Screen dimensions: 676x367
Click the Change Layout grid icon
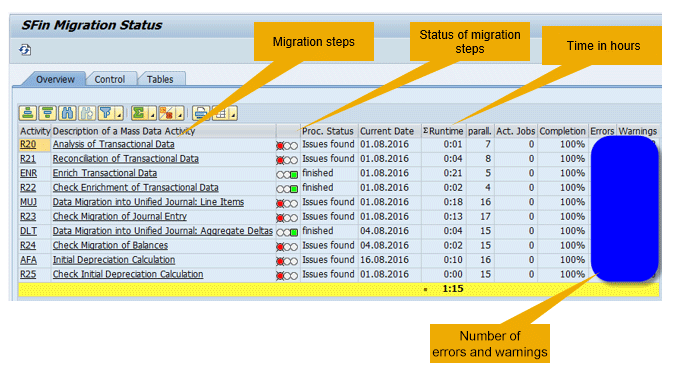point(220,113)
